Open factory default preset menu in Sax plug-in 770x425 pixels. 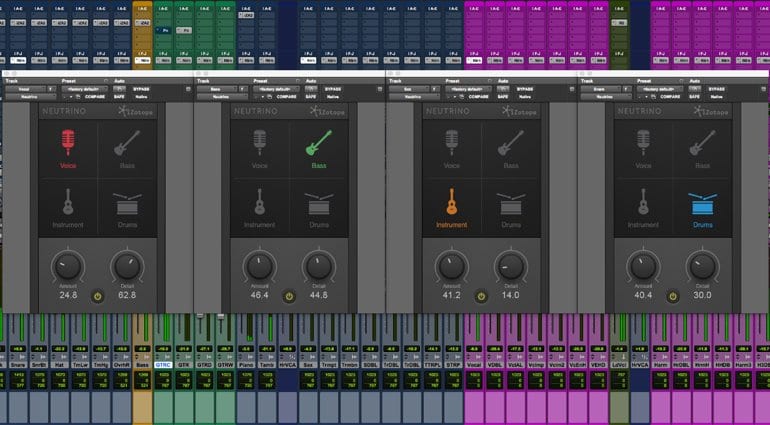[x=468, y=89]
